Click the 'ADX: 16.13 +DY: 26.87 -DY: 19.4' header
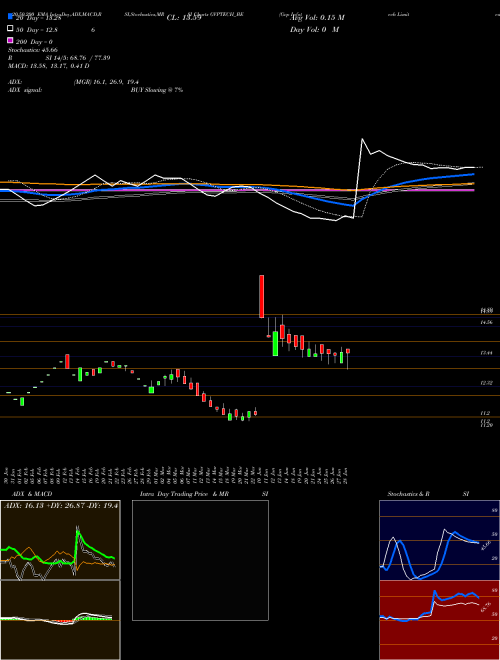500x660 pixels. click(x=61, y=506)
